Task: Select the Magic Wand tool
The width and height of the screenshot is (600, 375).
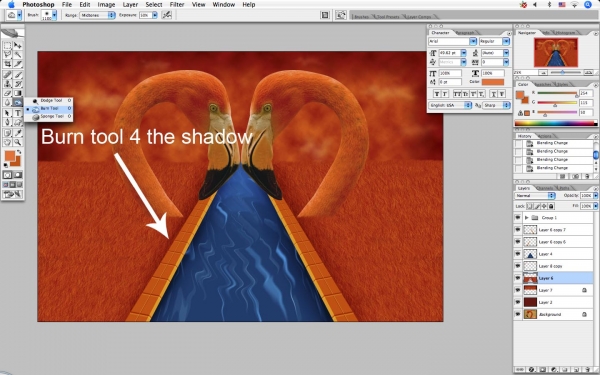Action: coord(17,55)
